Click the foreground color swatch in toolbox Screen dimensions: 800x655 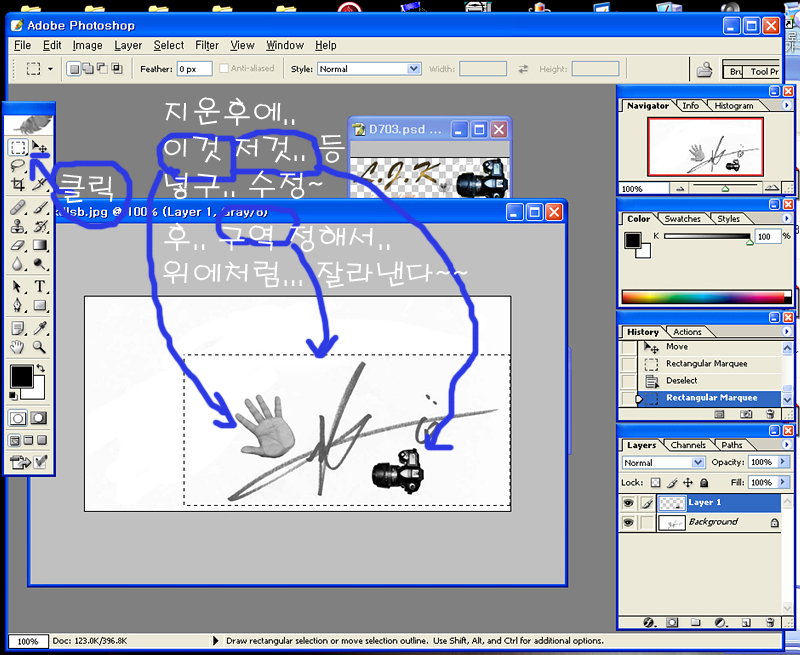click(x=20, y=377)
